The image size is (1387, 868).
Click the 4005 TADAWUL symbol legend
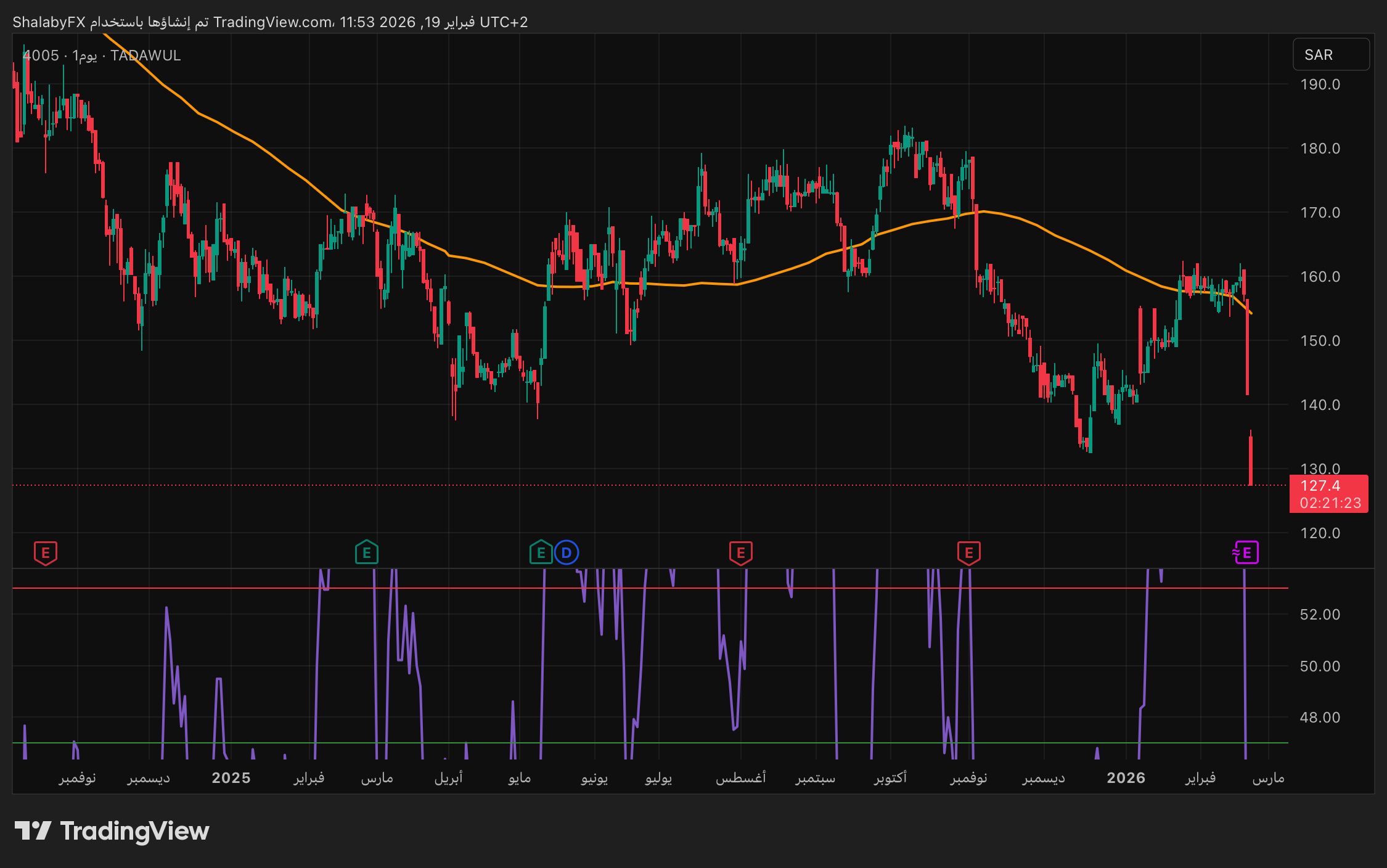click(x=102, y=55)
